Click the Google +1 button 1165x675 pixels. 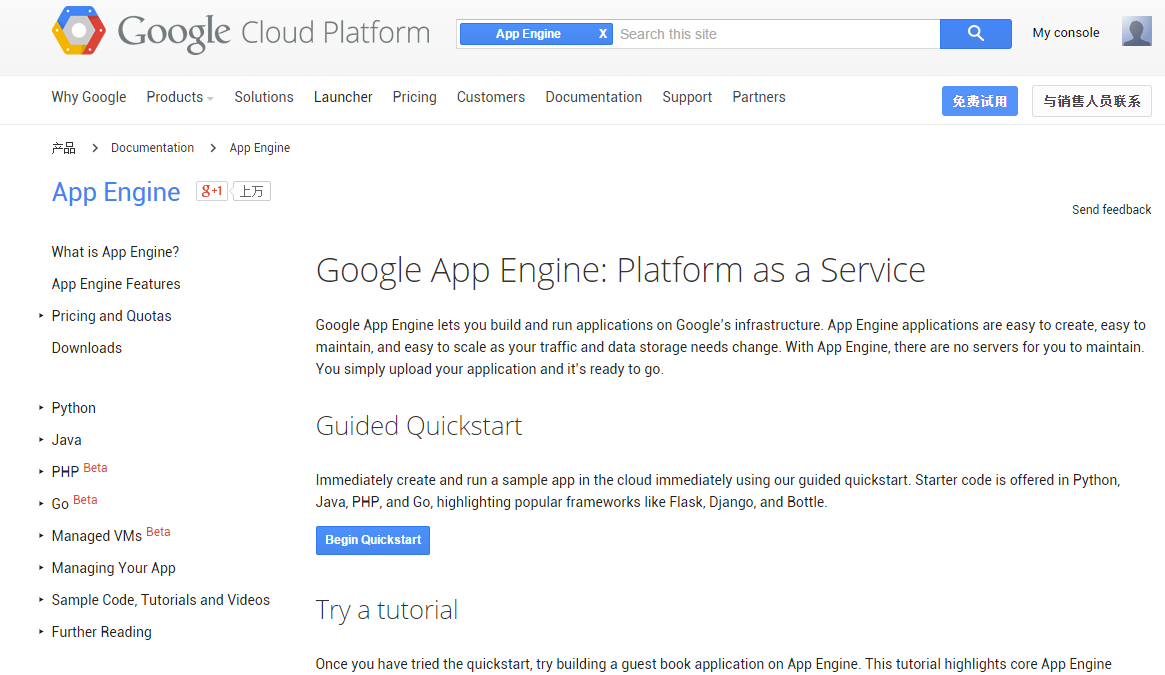212,191
